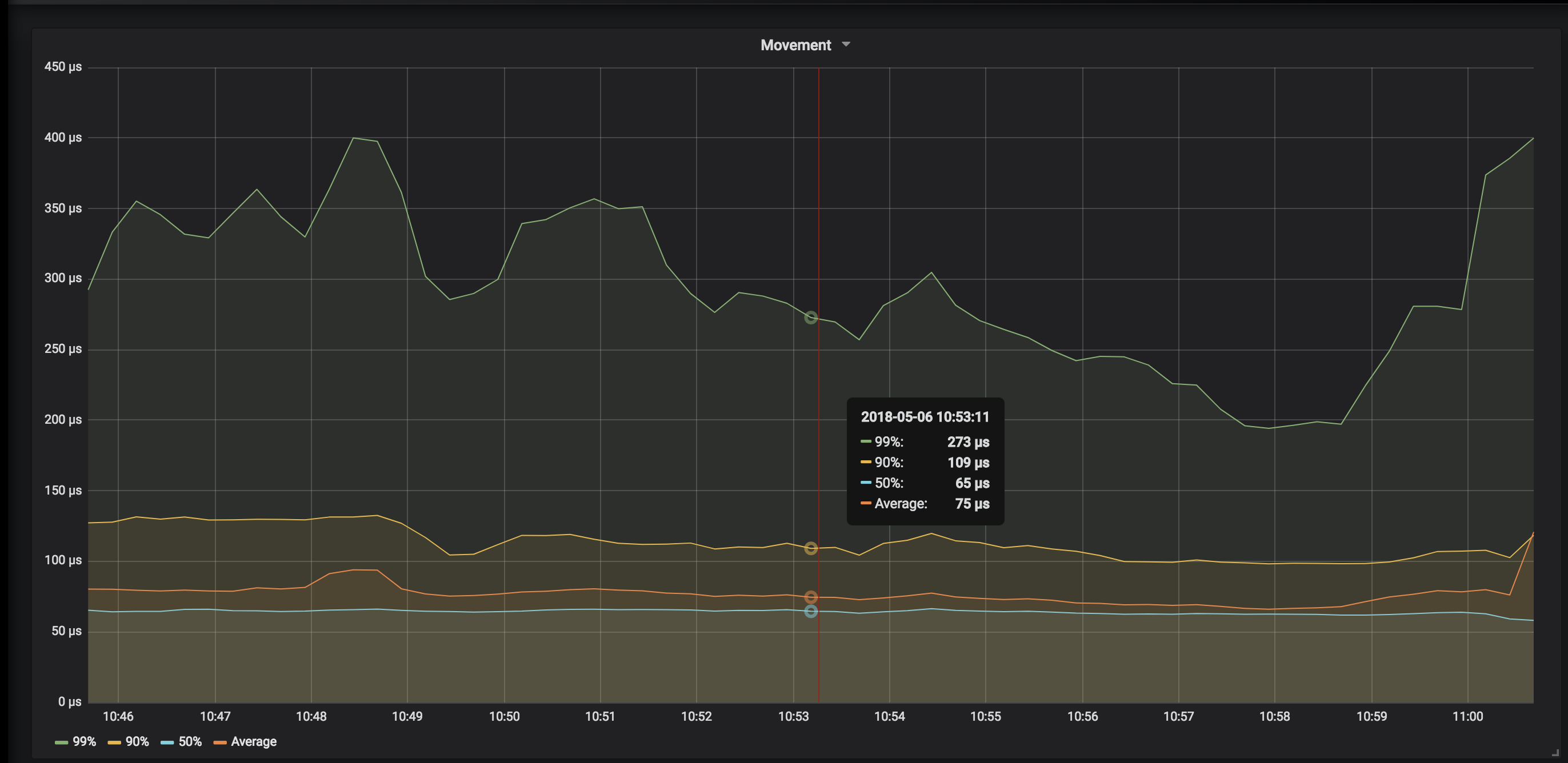
Task: Click the 11:00 time axis label
Action: 1467,716
